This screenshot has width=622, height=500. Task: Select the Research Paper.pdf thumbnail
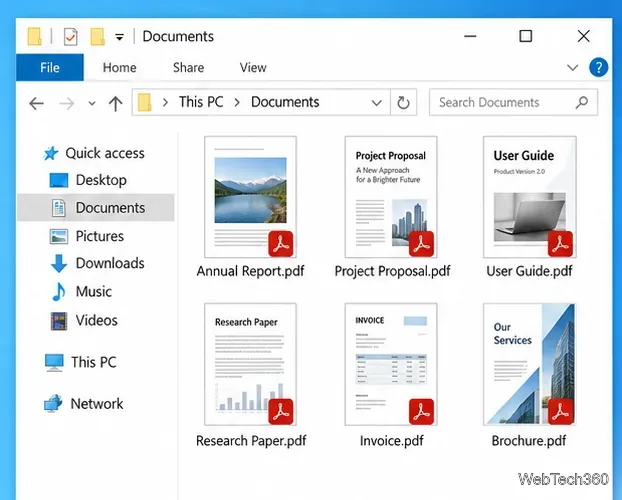pyautogui.click(x=250, y=364)
